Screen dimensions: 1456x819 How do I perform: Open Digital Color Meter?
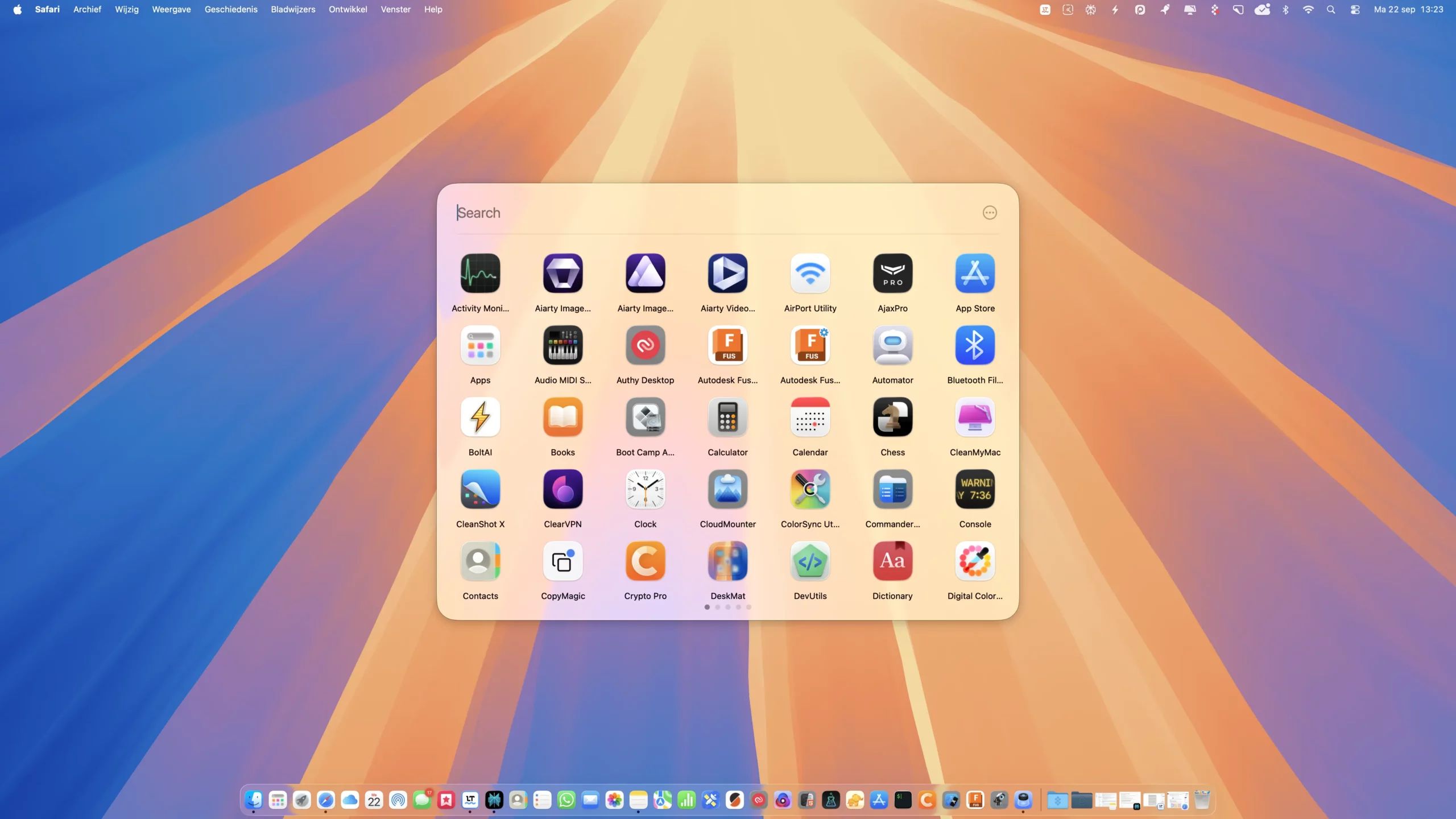pyautogui.click(x=975, y=561)
